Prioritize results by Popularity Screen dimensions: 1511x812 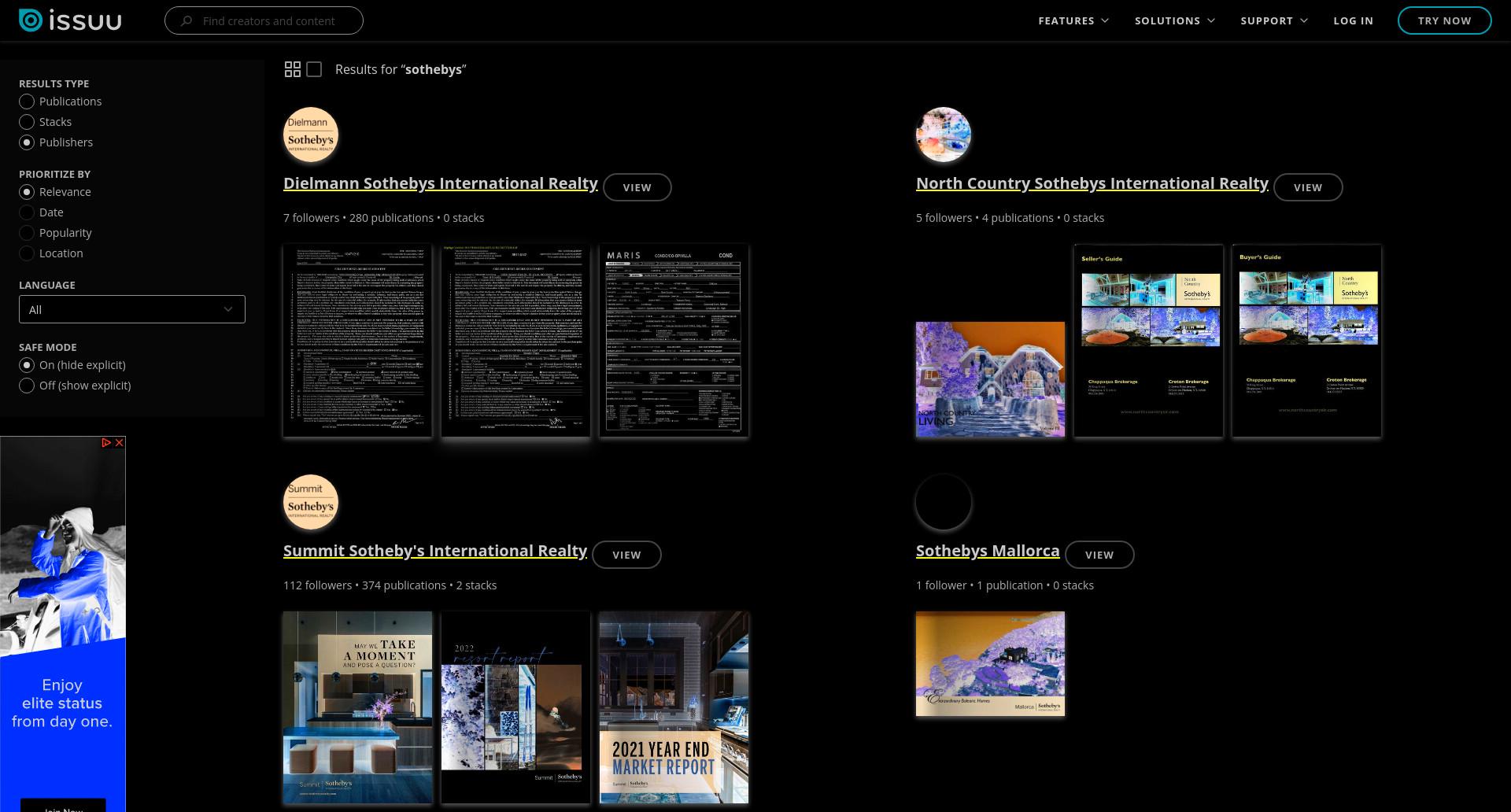(x=55, y=233)
